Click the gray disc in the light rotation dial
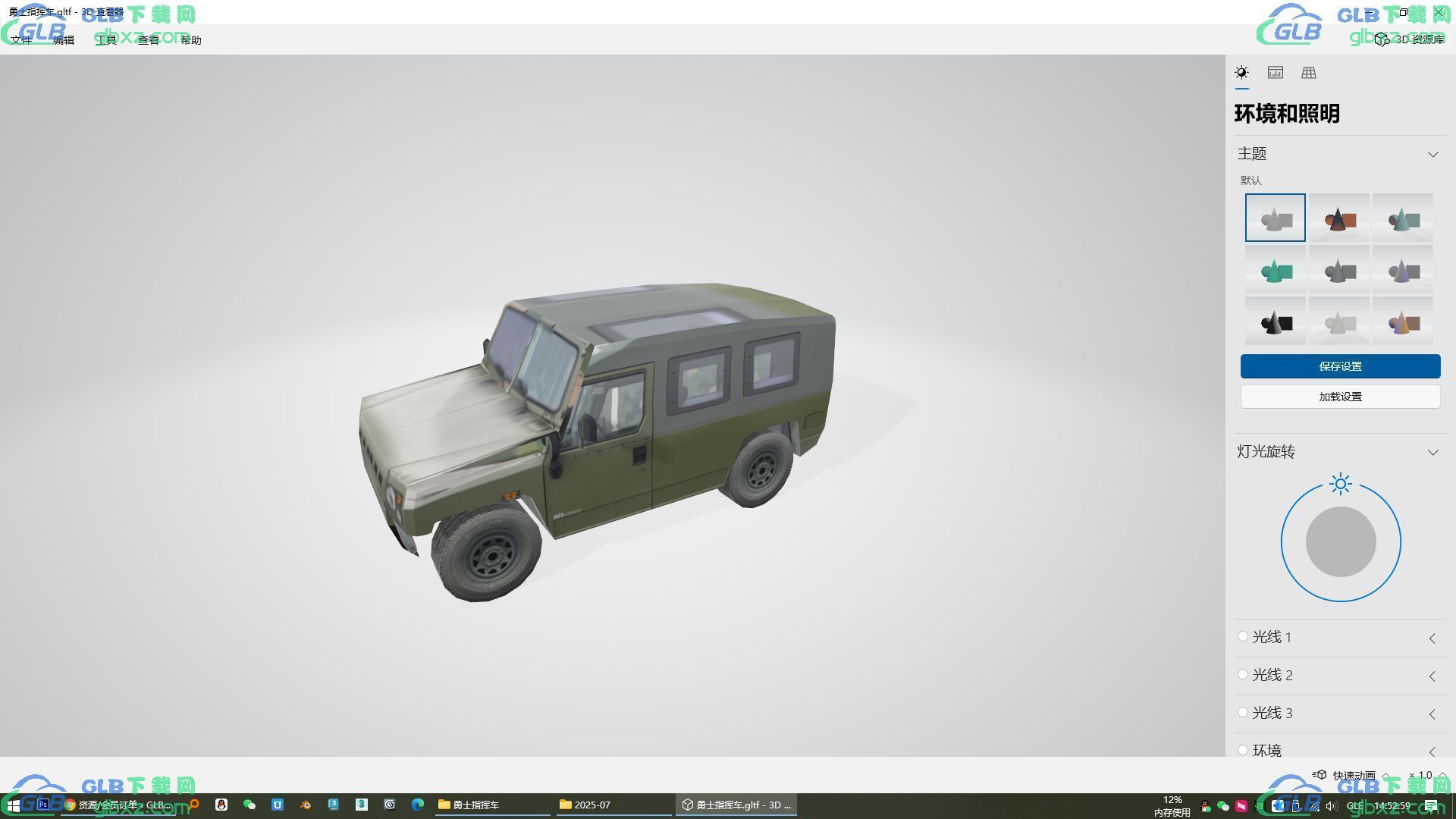This screenshot has width=1456, height=819. point(1340,542)
